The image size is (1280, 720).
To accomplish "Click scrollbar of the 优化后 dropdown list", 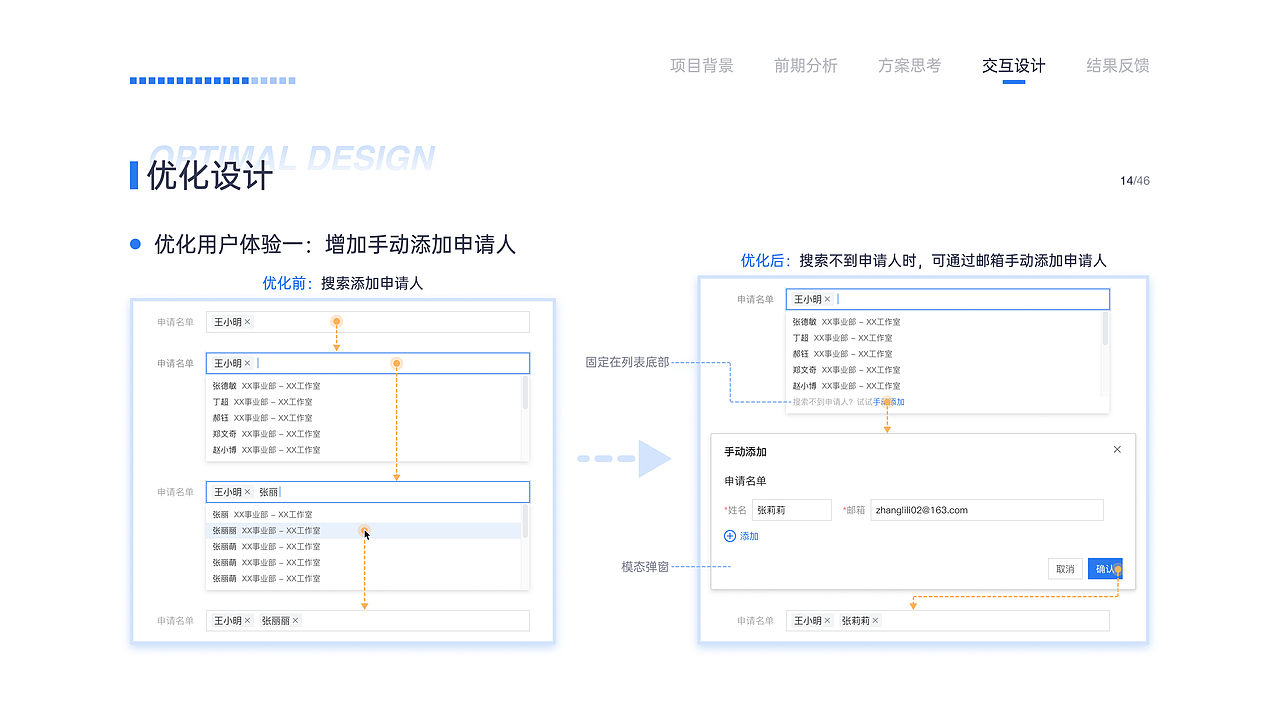I will (1105, 330).
